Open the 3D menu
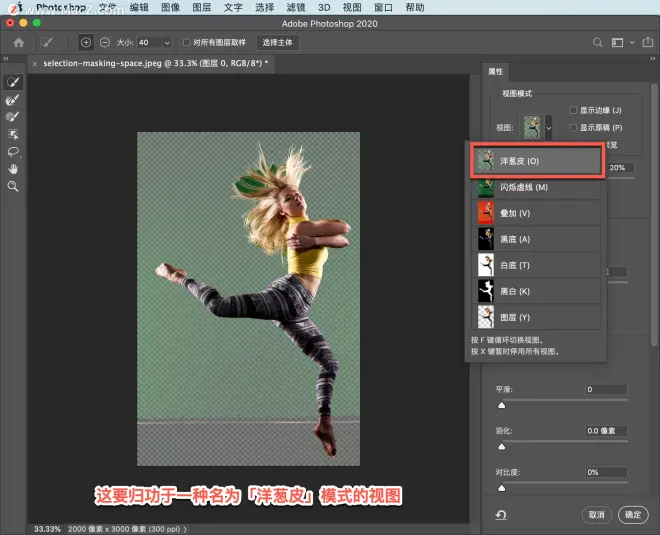 click(324, 8)
